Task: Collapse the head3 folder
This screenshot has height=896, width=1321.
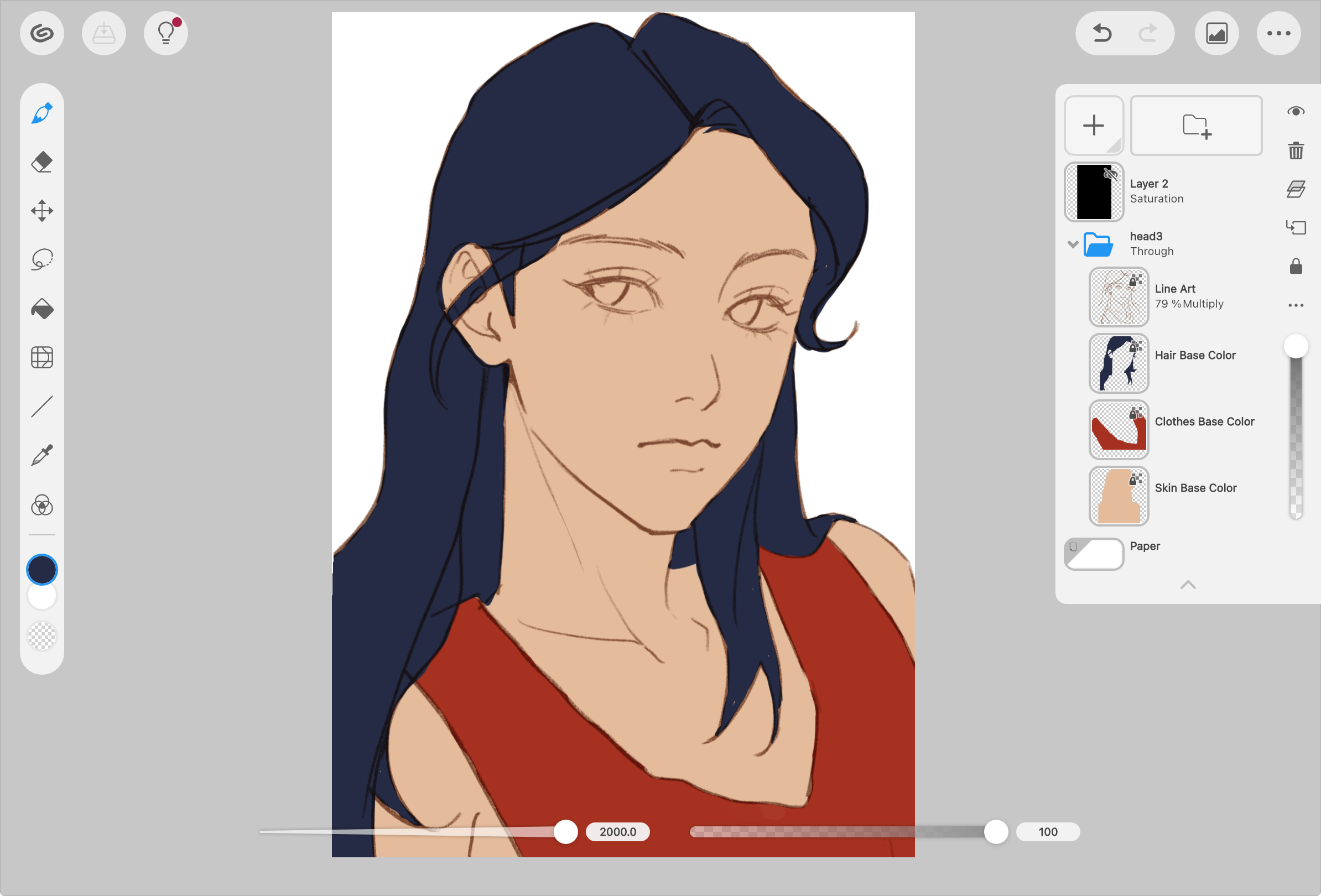Action: [x=1073, y=243]
